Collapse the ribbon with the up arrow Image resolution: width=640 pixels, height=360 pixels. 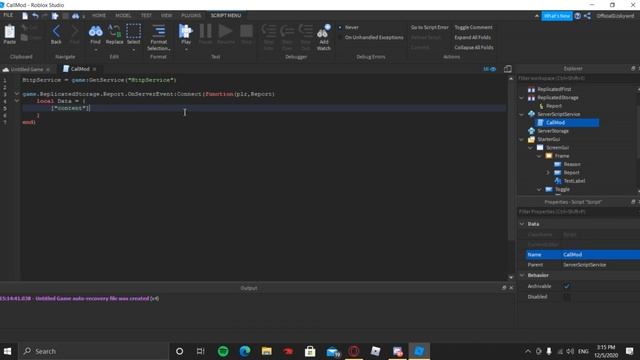point(536,16)
